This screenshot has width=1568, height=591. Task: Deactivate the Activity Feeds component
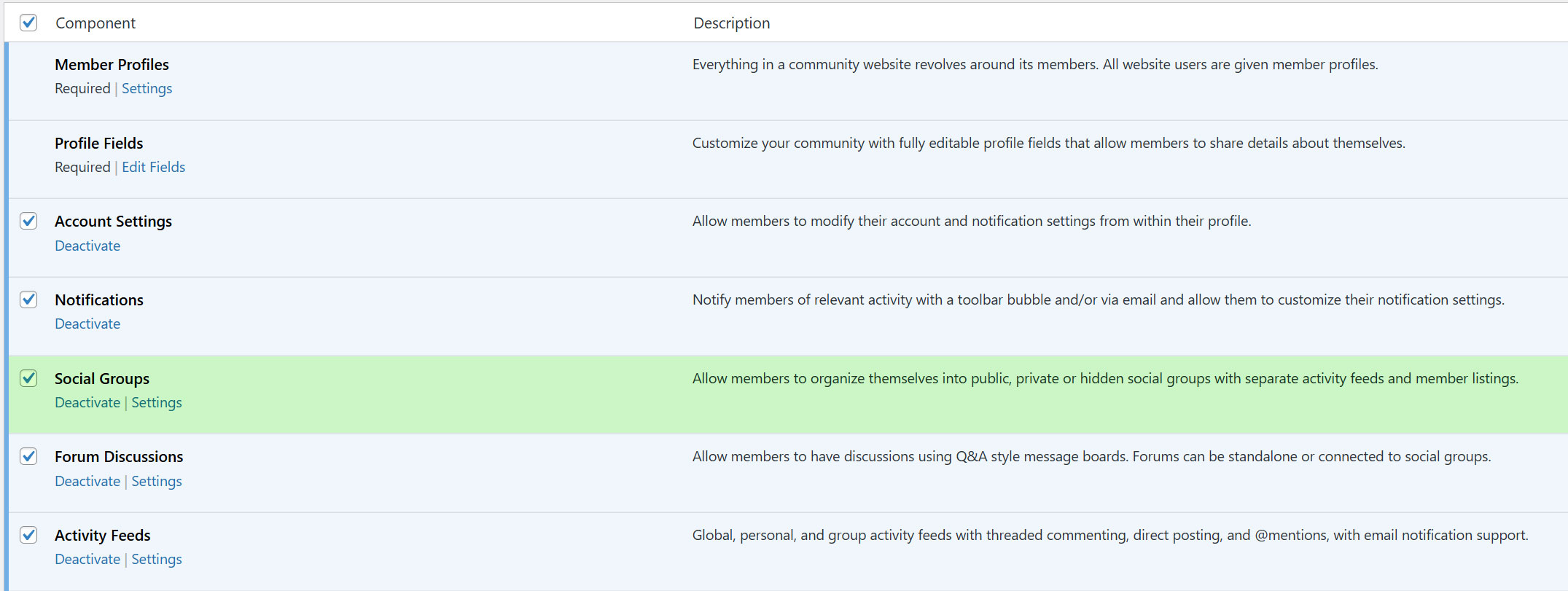pos(87,559)
